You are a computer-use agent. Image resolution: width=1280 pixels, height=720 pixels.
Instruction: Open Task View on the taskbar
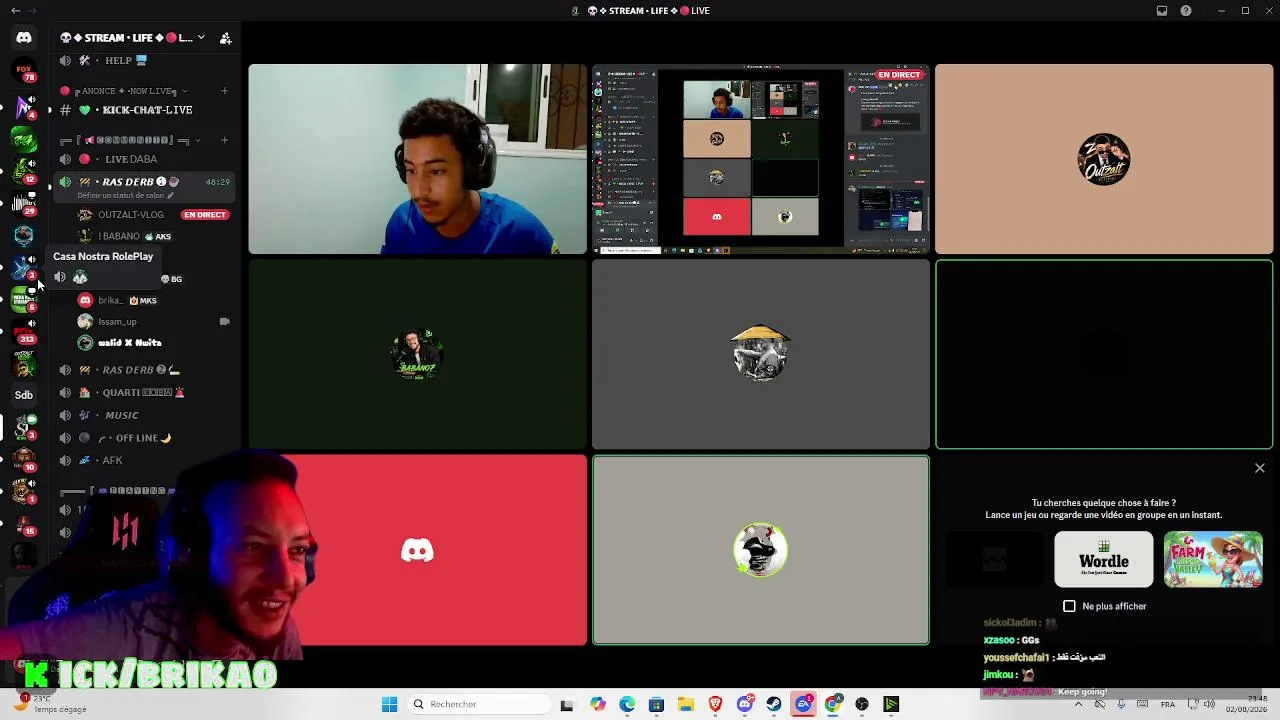click(567, 704)
